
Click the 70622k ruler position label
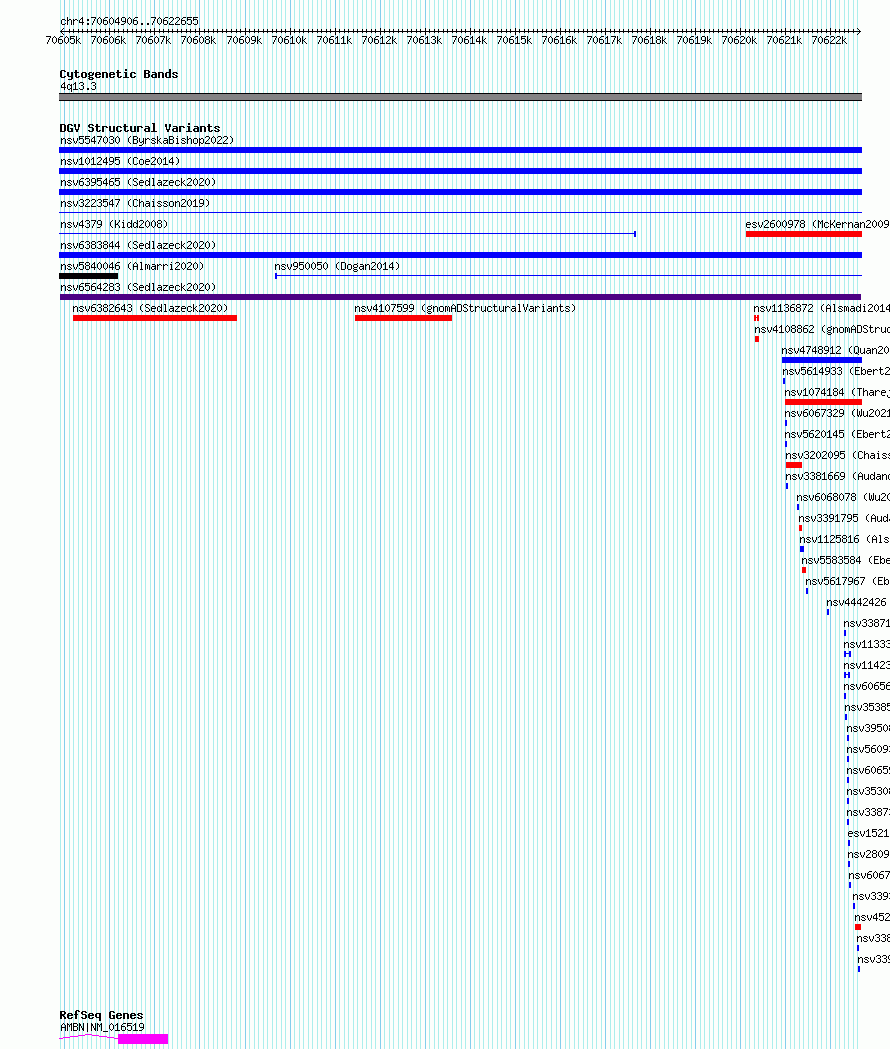829,41
